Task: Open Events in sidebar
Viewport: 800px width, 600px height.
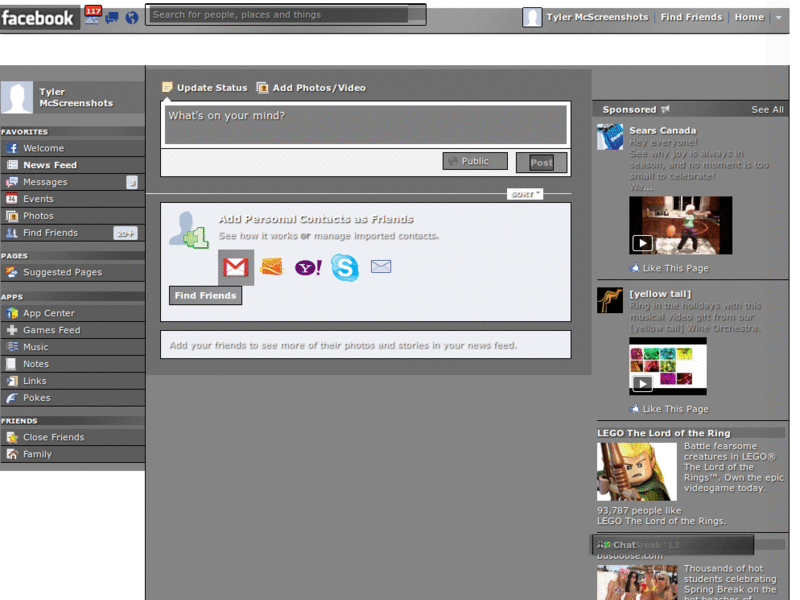Action: [73, 198]
